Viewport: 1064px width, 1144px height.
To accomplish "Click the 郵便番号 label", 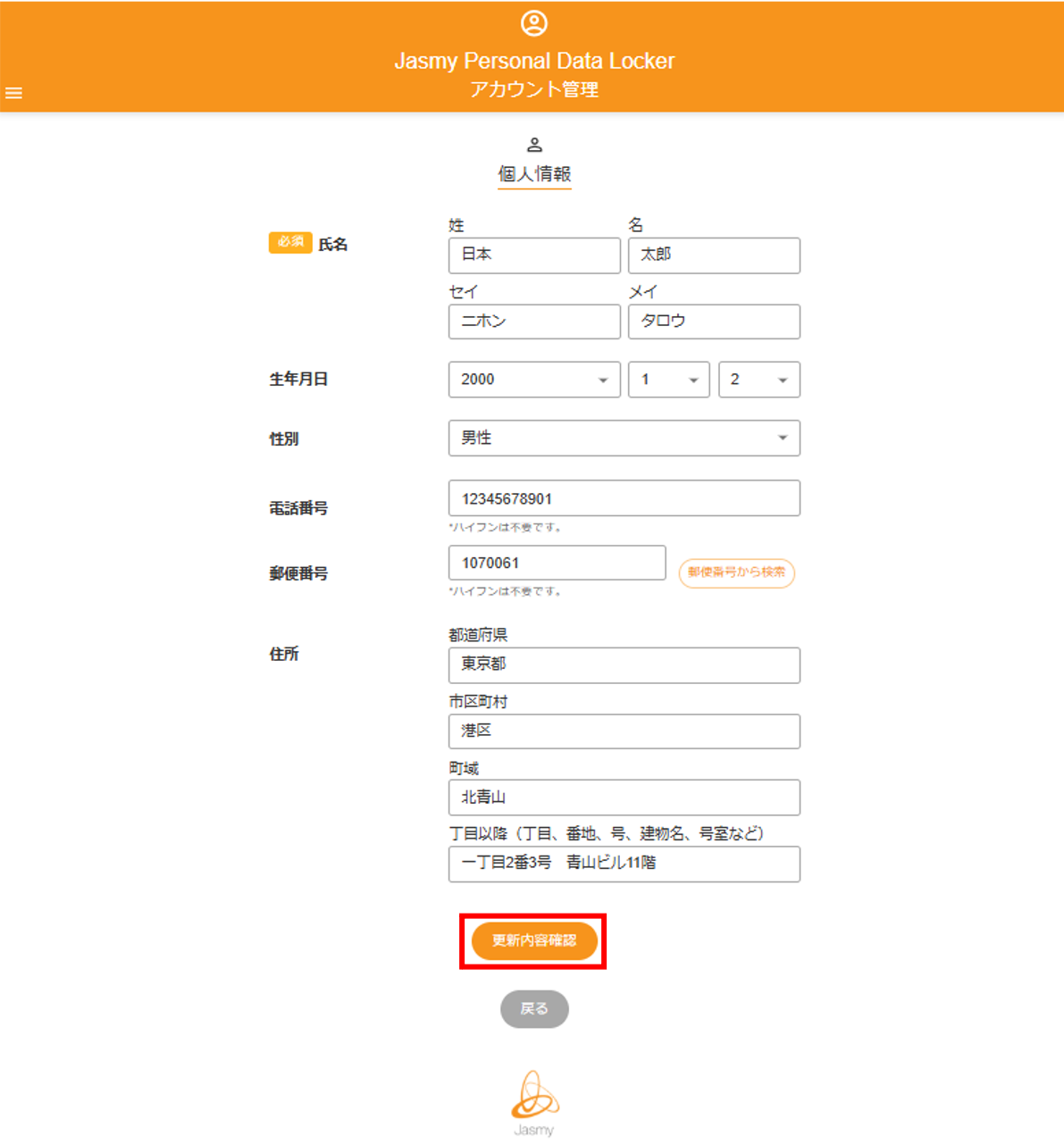I will (298, 573).
